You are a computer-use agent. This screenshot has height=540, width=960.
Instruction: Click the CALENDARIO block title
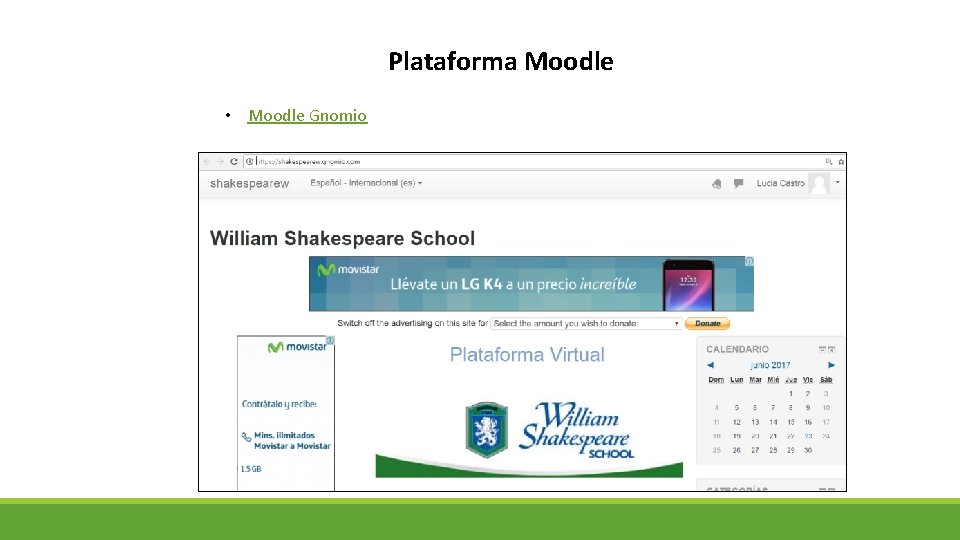tap(737, 349)
